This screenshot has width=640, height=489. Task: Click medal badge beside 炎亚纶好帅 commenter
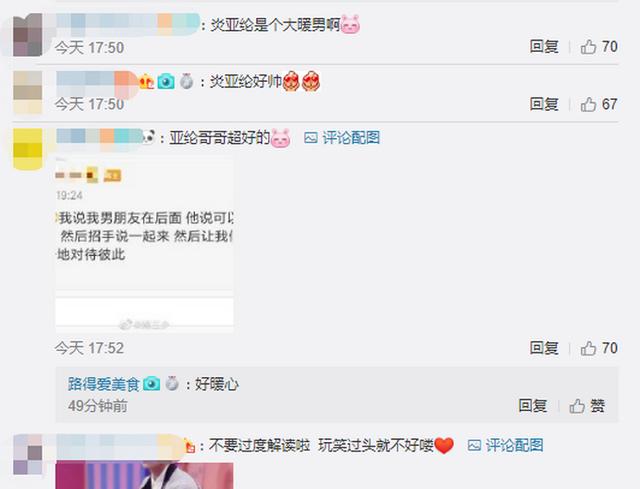[187, 82]
